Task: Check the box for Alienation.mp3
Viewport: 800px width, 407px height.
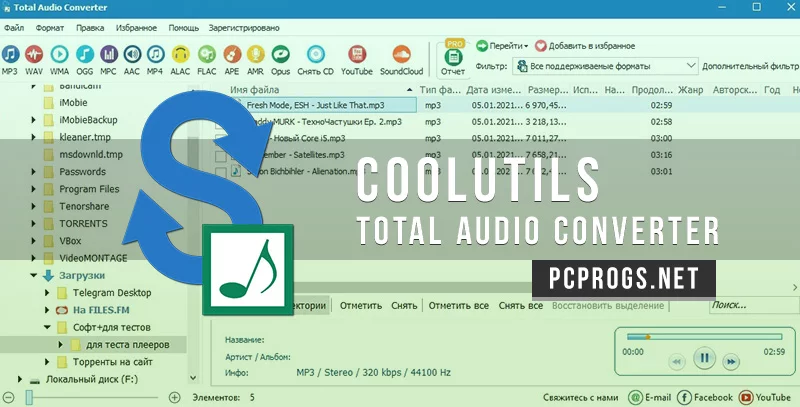Action: [x=220, y=172]
